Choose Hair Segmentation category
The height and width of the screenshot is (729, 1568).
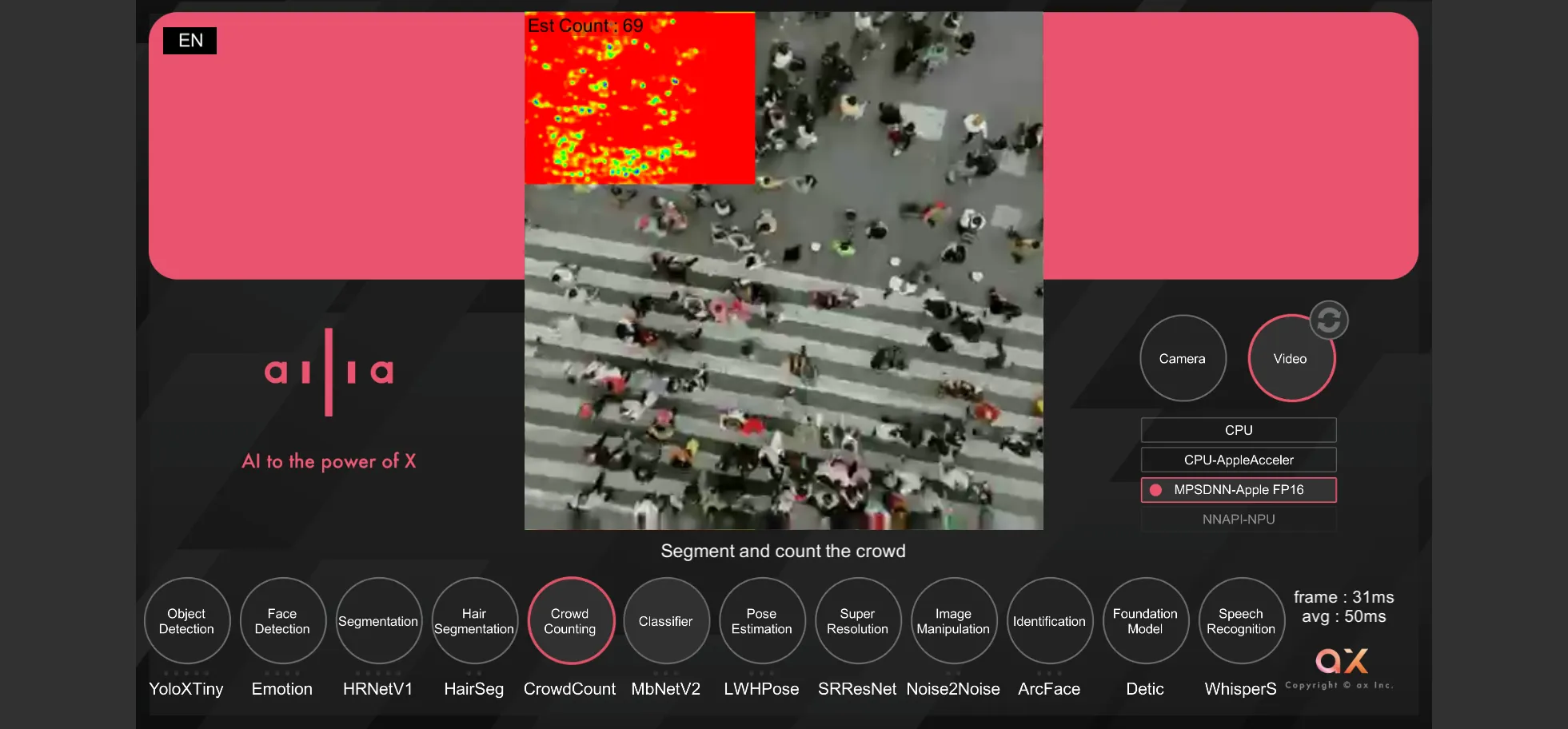coord(474,621)
